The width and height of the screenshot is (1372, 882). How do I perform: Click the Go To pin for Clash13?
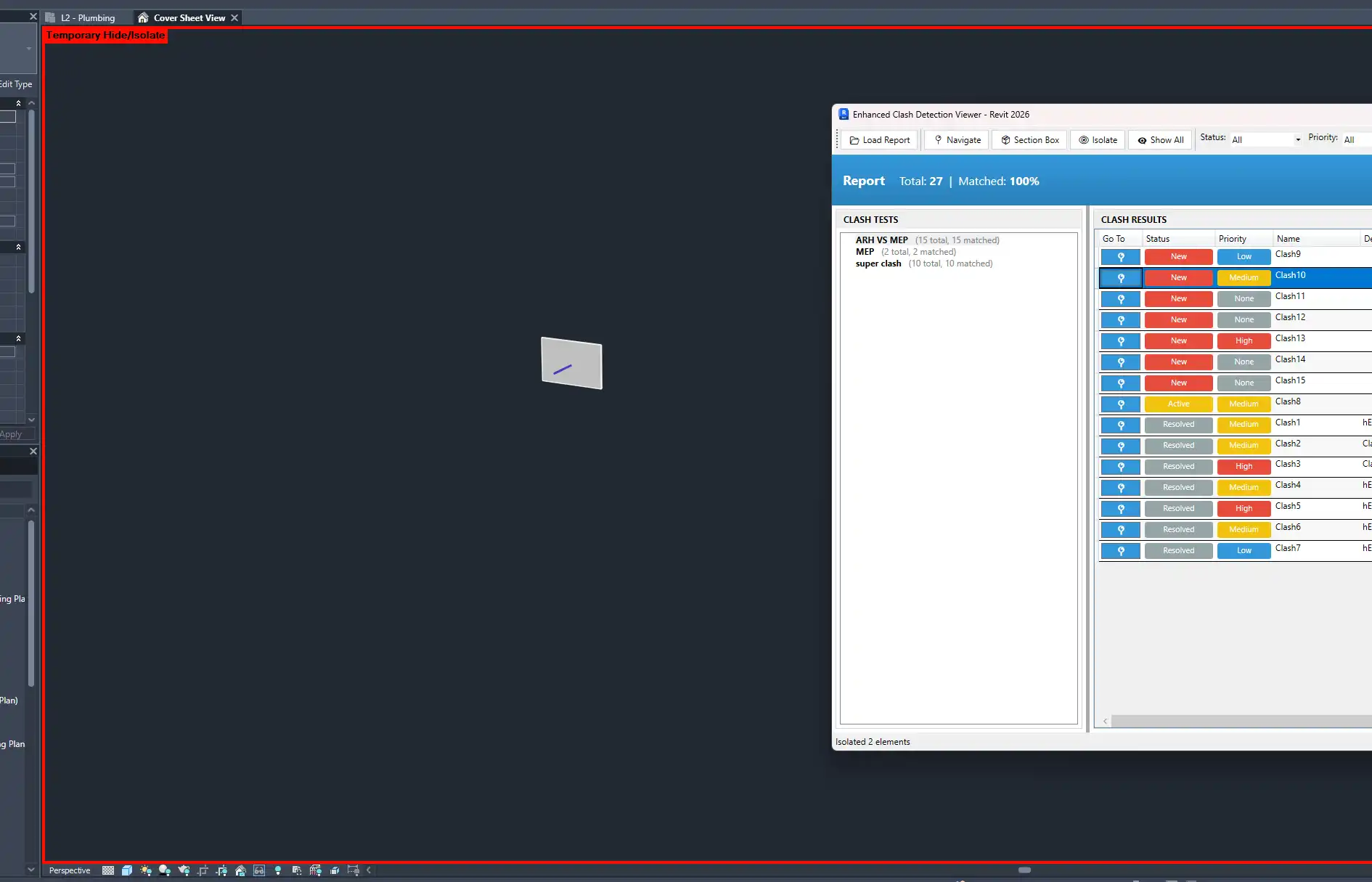click(1120, 341)
